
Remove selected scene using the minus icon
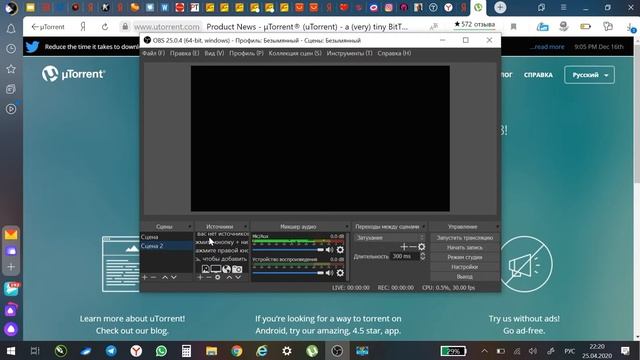(x=153, y=278)
